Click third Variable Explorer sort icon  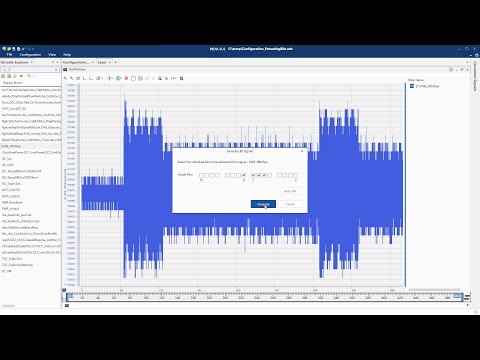(x=15, y=76)
